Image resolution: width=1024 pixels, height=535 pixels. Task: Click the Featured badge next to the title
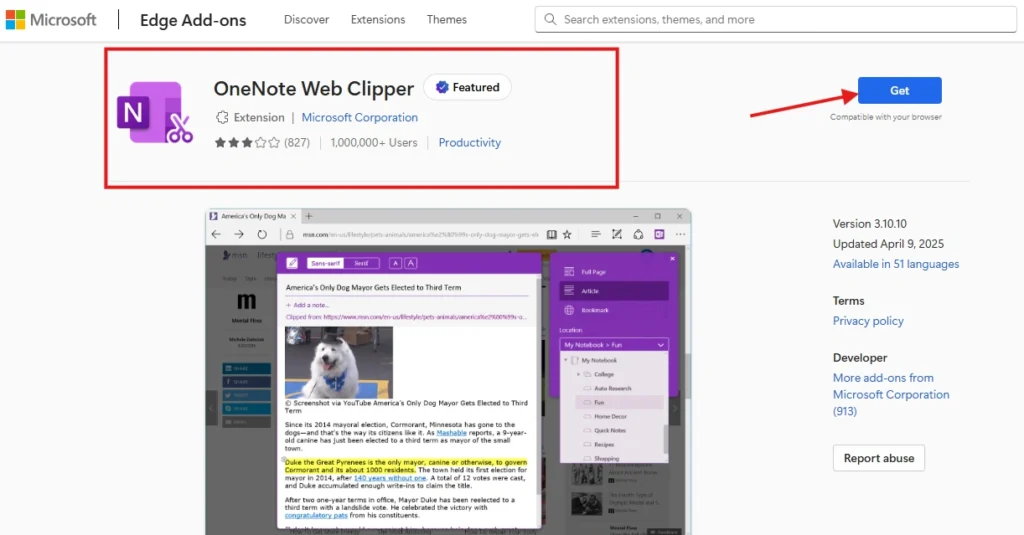[468, 88]
